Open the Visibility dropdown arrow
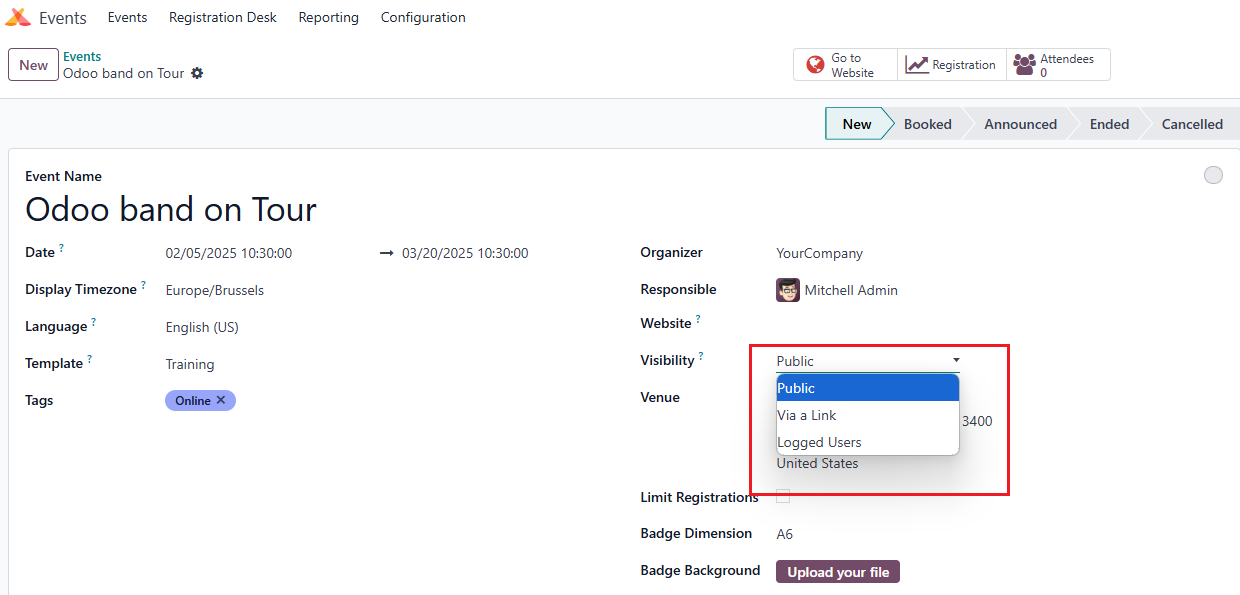 (x=956, y=360)
